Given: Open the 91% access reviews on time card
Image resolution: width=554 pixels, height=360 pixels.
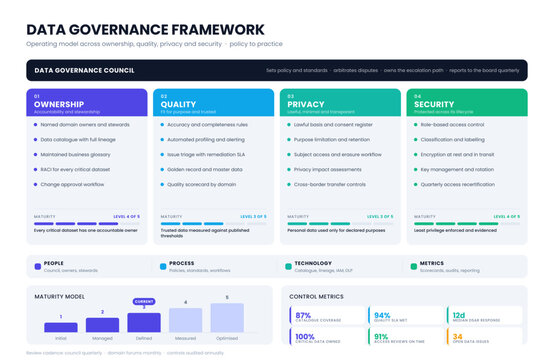Looking at the screenshot, I should tap(406, 336).
